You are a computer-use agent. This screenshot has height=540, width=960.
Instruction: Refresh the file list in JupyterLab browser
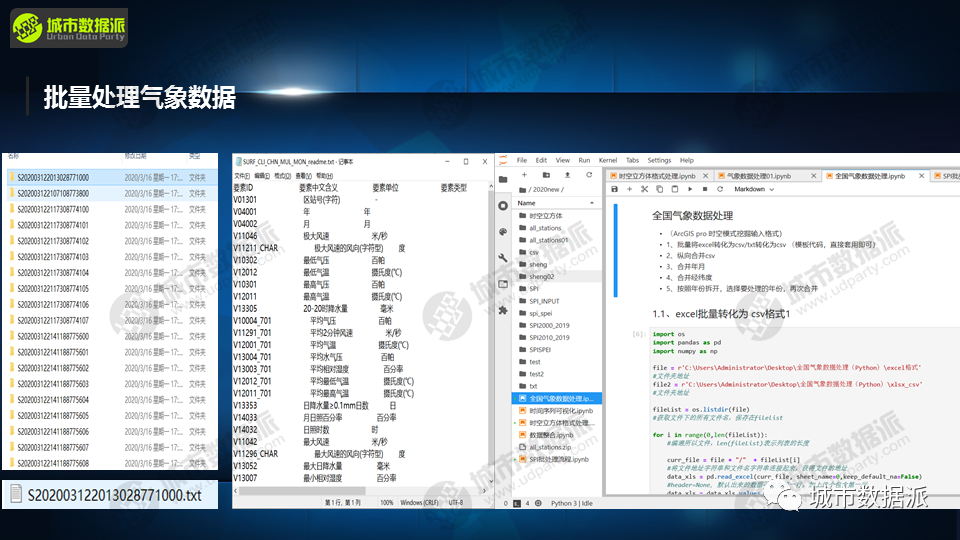(x=589, y=175)
